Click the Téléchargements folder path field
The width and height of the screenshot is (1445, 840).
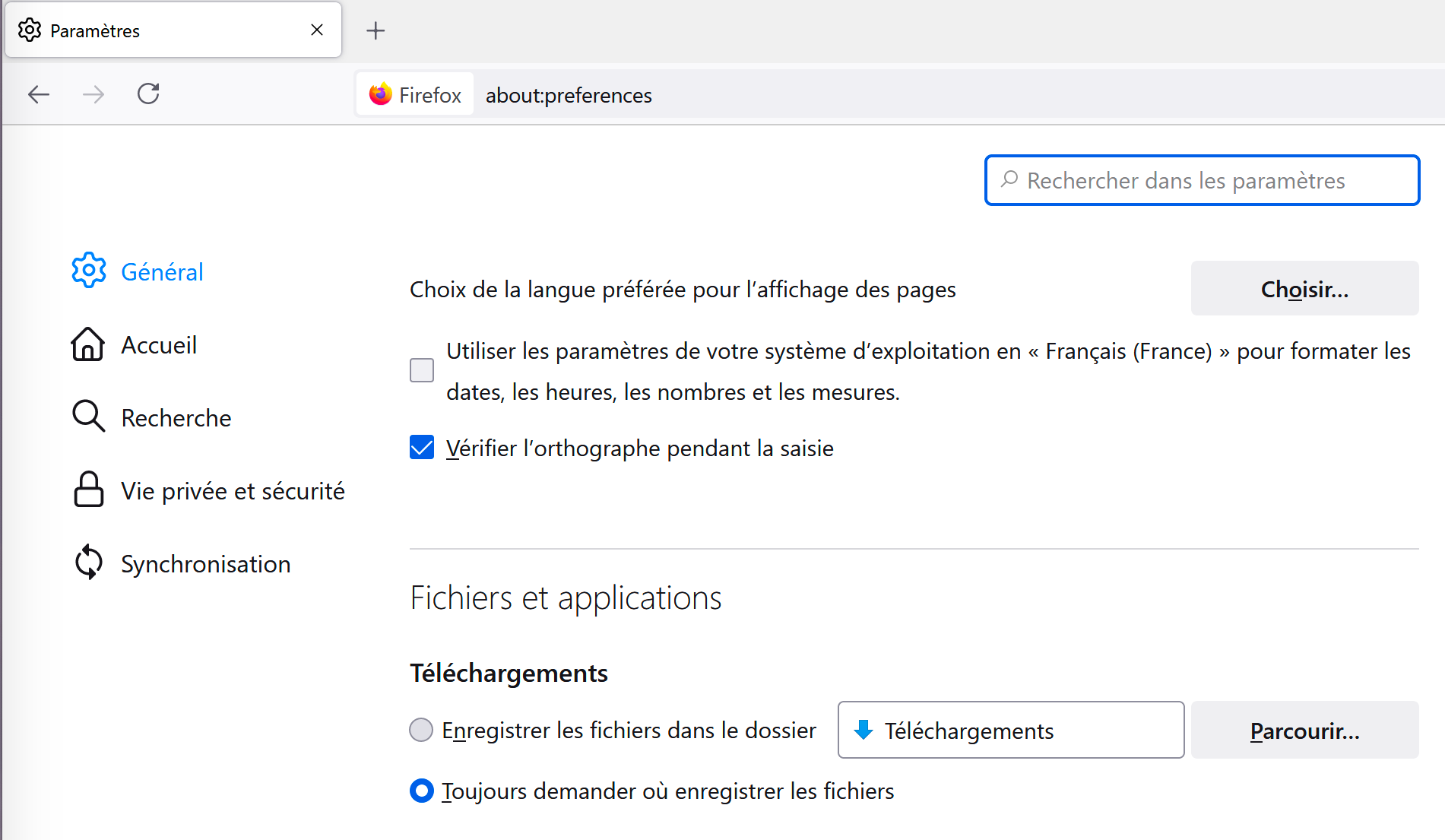[x=1011, y=730]
